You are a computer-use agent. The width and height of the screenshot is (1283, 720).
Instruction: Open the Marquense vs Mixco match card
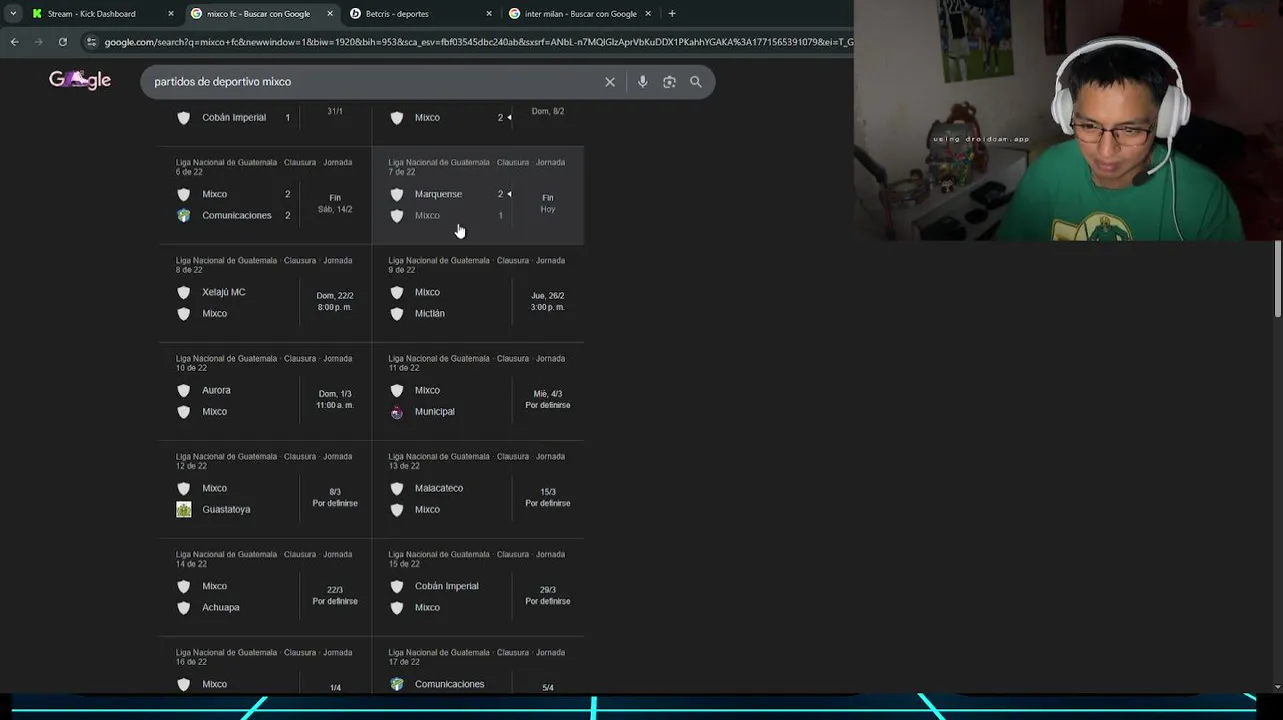478,195
